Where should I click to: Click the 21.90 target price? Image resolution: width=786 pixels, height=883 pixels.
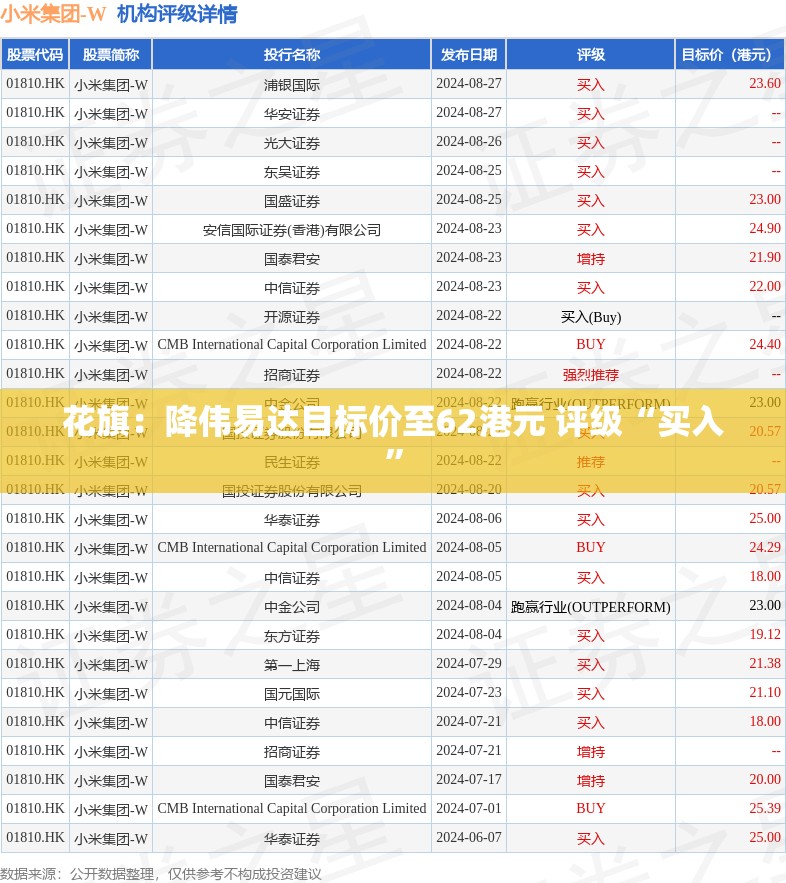[x=765, y=257]
